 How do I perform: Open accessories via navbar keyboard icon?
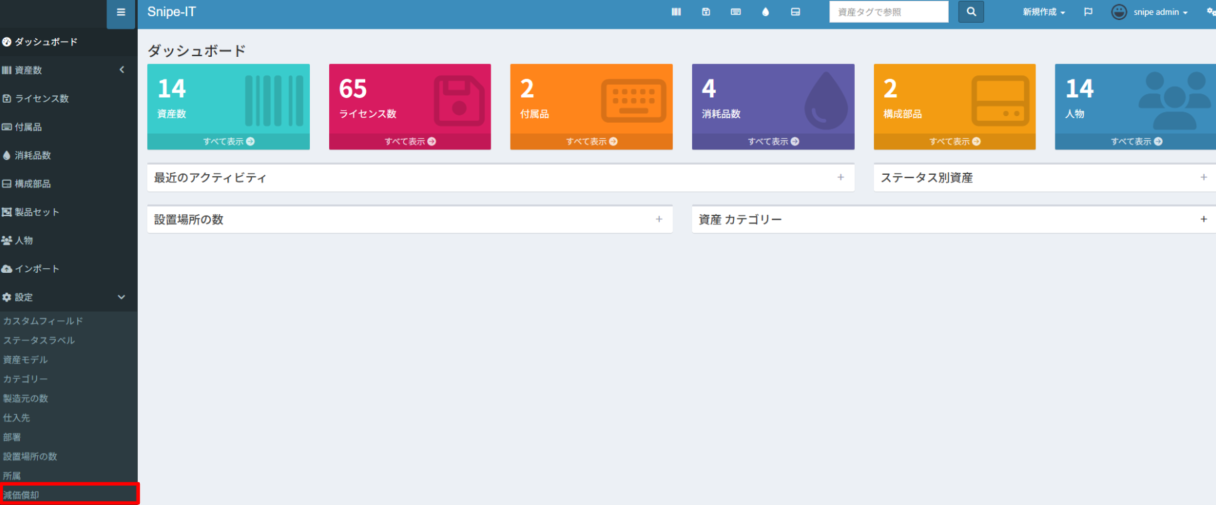[736, 12]
